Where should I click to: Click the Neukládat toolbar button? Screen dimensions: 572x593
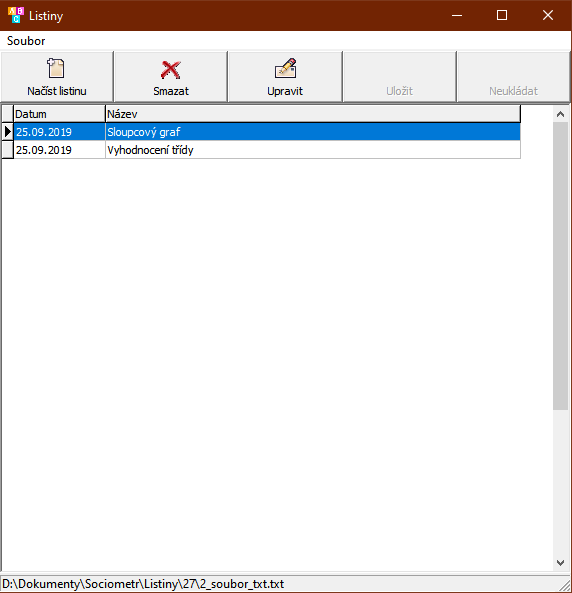[x=514, y=77]
